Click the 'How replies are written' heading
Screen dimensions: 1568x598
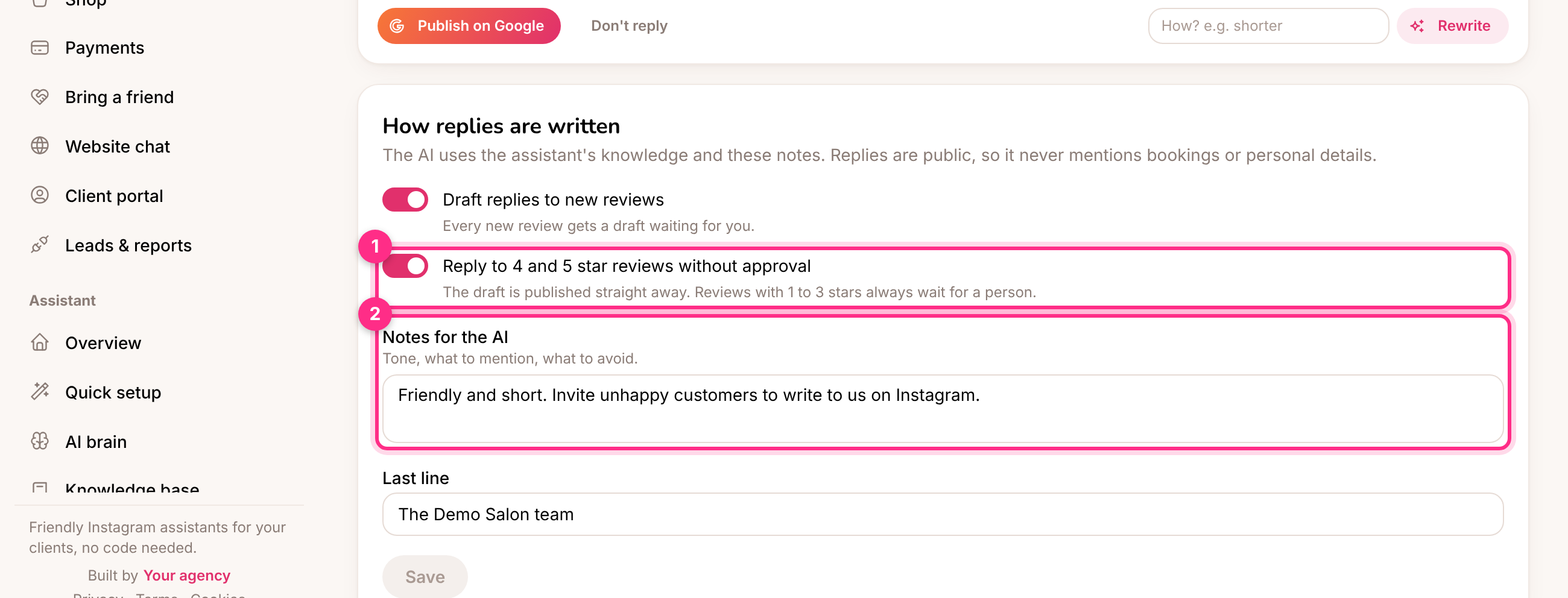tap(501, 126)
